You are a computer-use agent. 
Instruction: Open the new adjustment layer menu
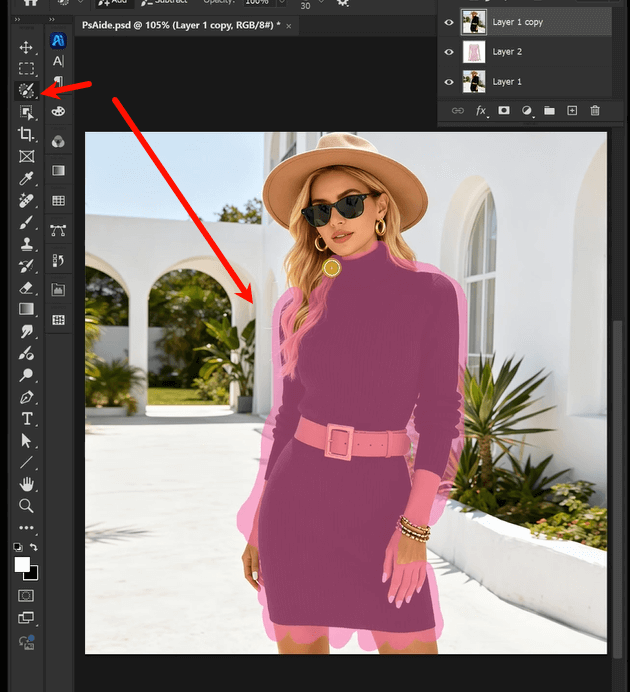[526, 110]
